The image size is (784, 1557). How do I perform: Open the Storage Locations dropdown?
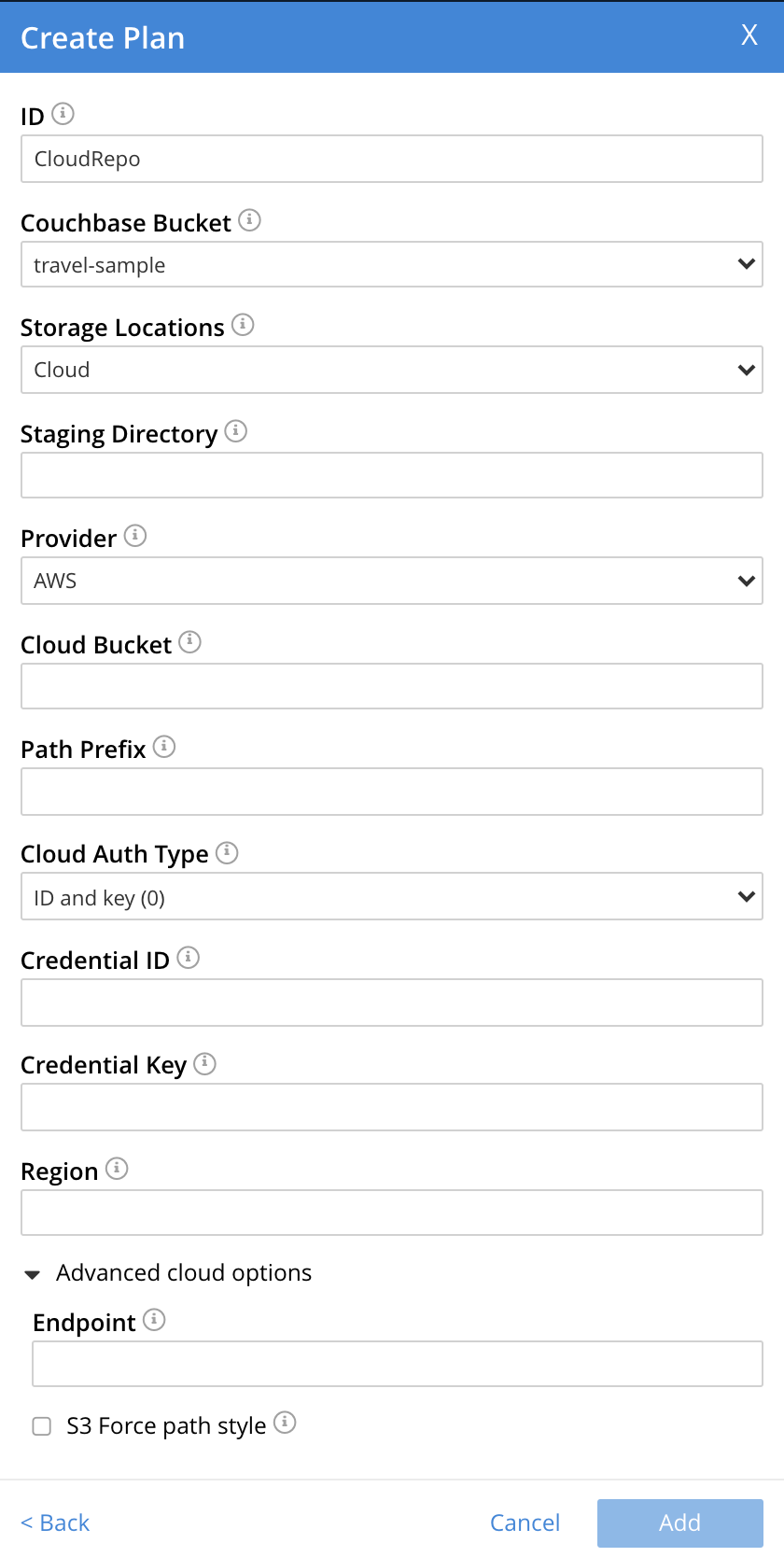(392, 370)
